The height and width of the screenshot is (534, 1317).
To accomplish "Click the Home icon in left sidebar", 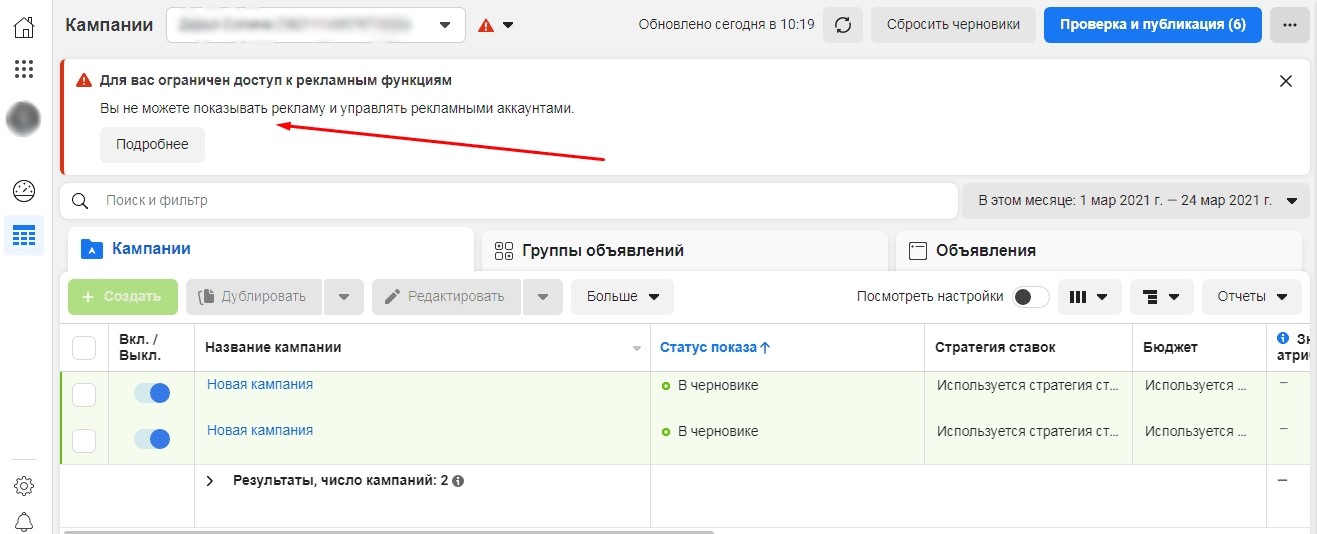I will 24,27.
